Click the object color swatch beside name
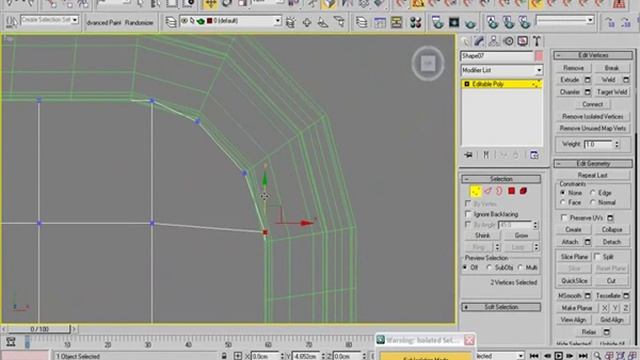640x360 pixels. point(539,56)
